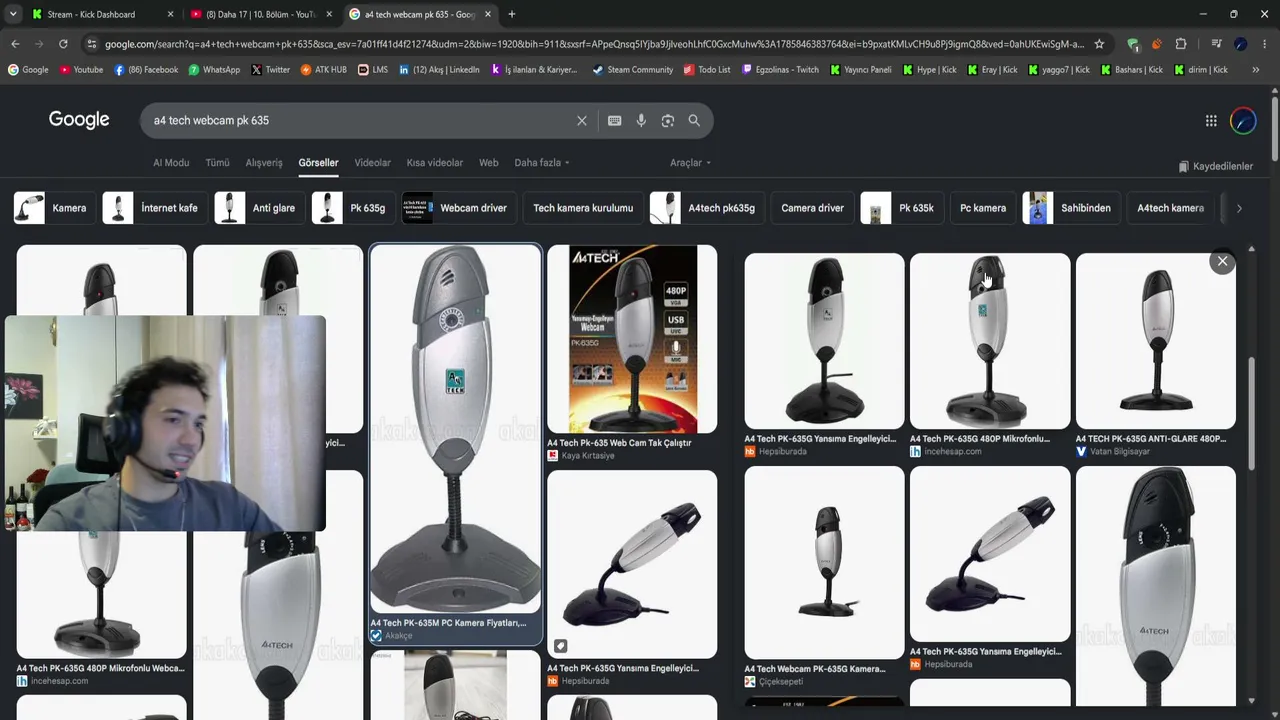The height and width of the screenshot is (720, 1280).
Task: Open the Steam Community bookmark
Action: pyautogui.click(x=633, y=70)
